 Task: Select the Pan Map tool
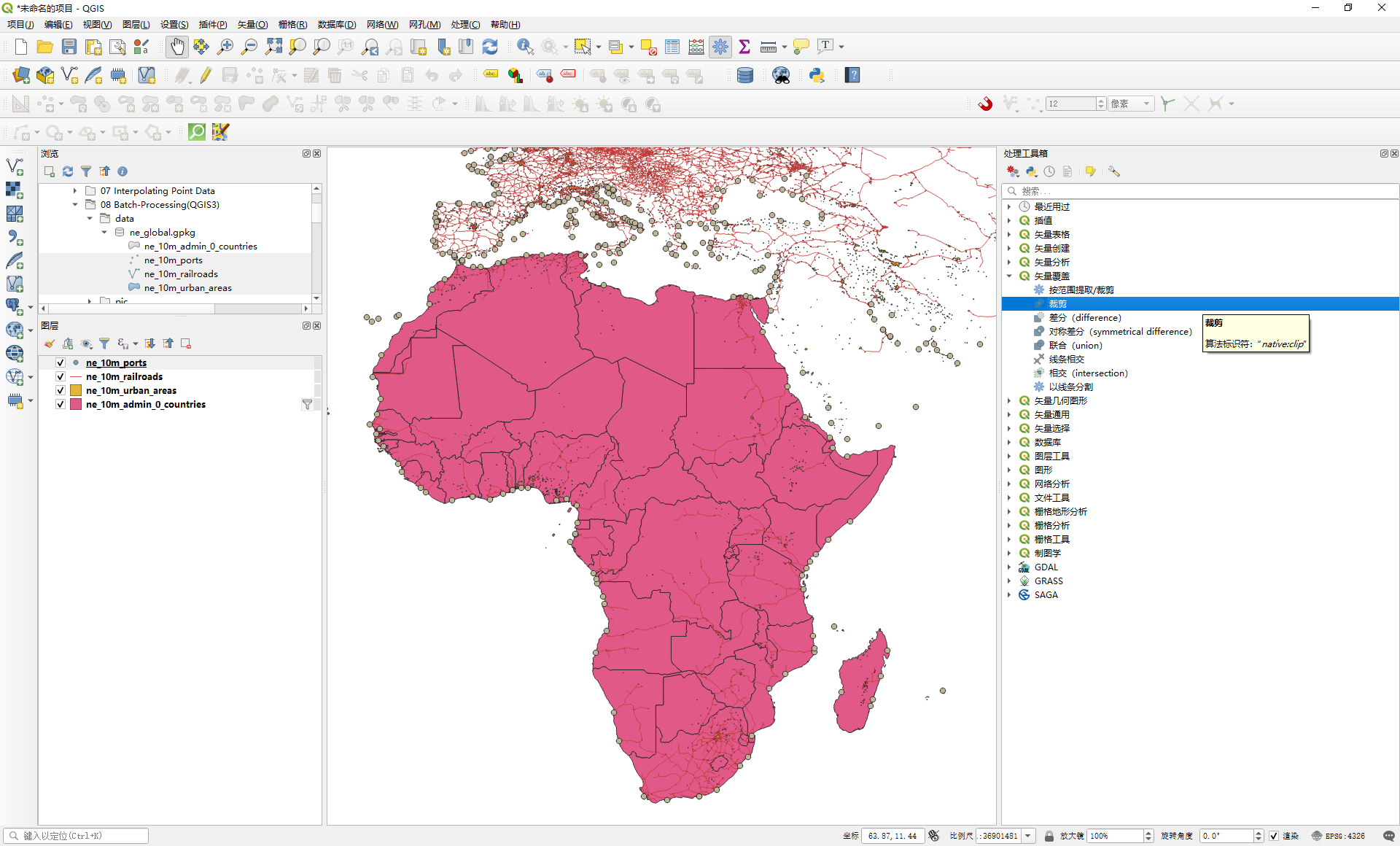(x=176, y=46)
